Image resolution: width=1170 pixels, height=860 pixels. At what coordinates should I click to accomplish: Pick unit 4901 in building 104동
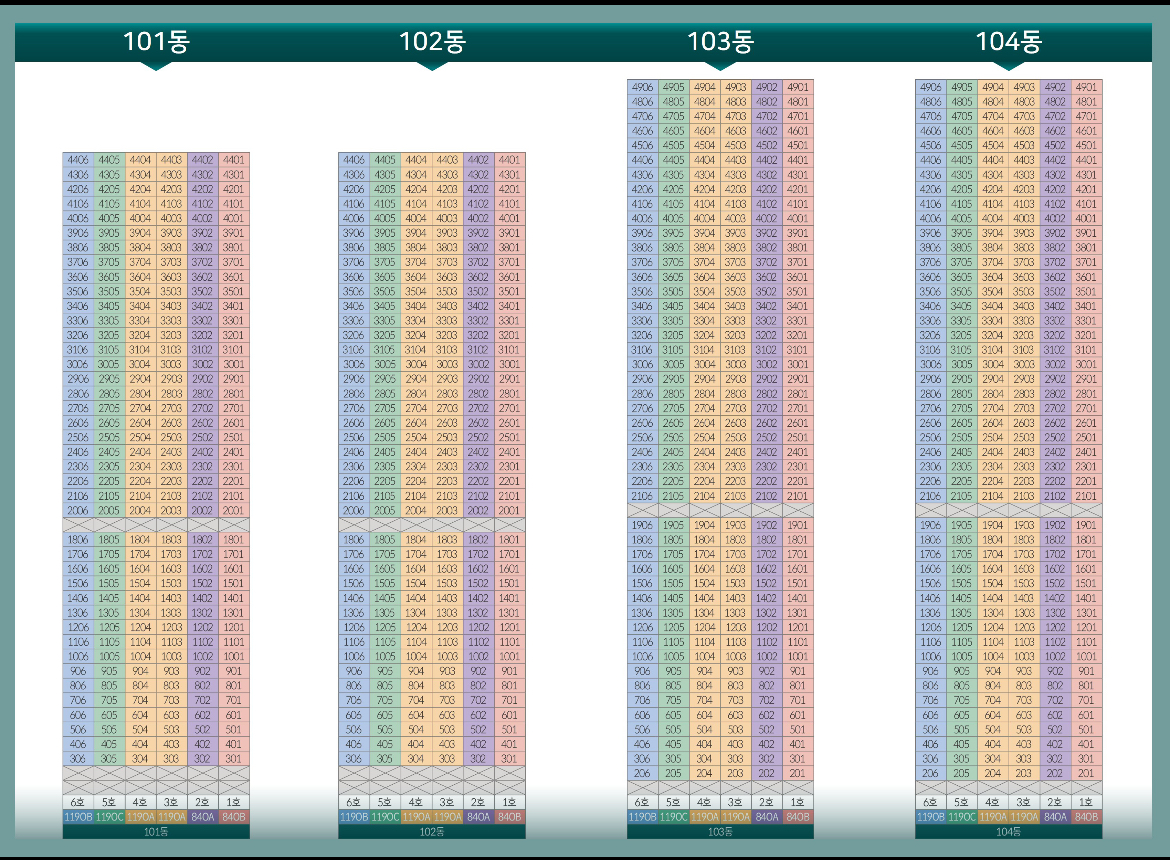click(1086, 87)
